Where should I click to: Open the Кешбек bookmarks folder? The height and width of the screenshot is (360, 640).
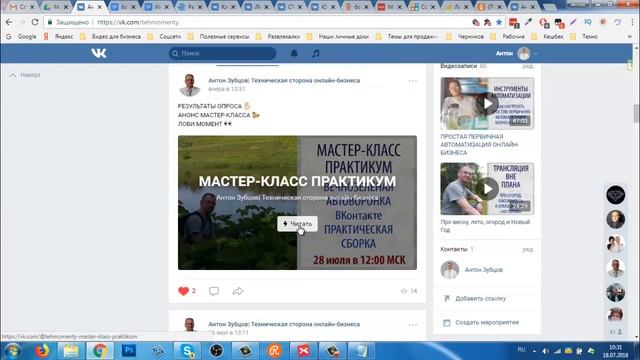tap(548, 36)
